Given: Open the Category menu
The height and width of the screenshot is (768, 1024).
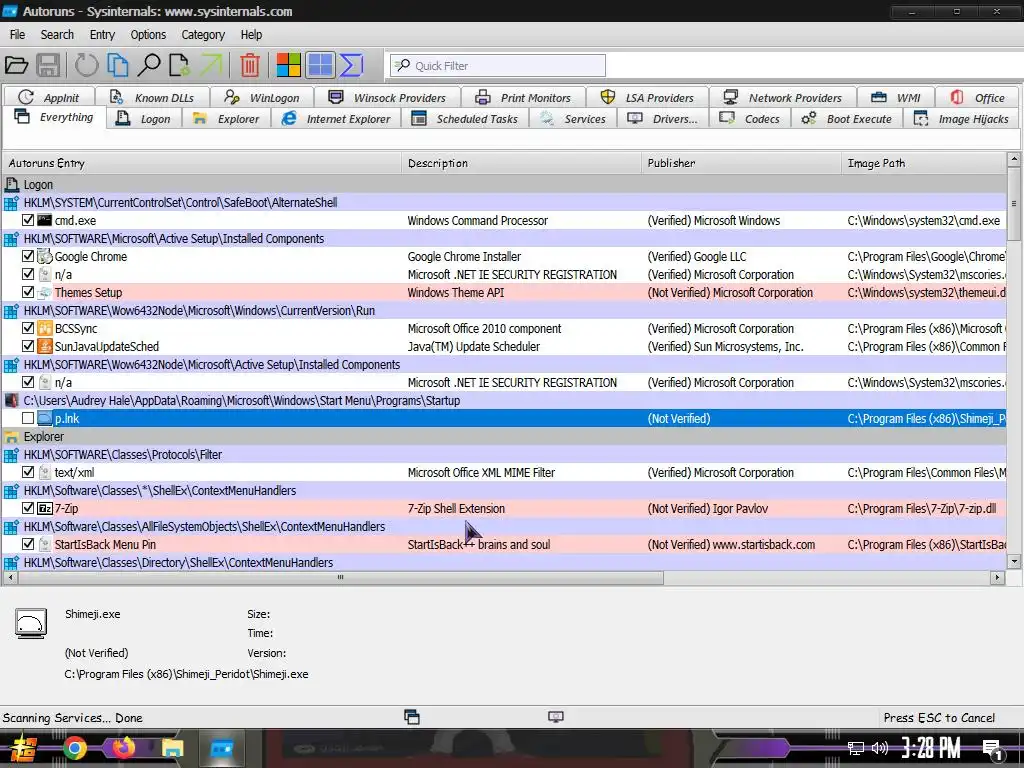Looking at the screenshot, I should (203, 35).
